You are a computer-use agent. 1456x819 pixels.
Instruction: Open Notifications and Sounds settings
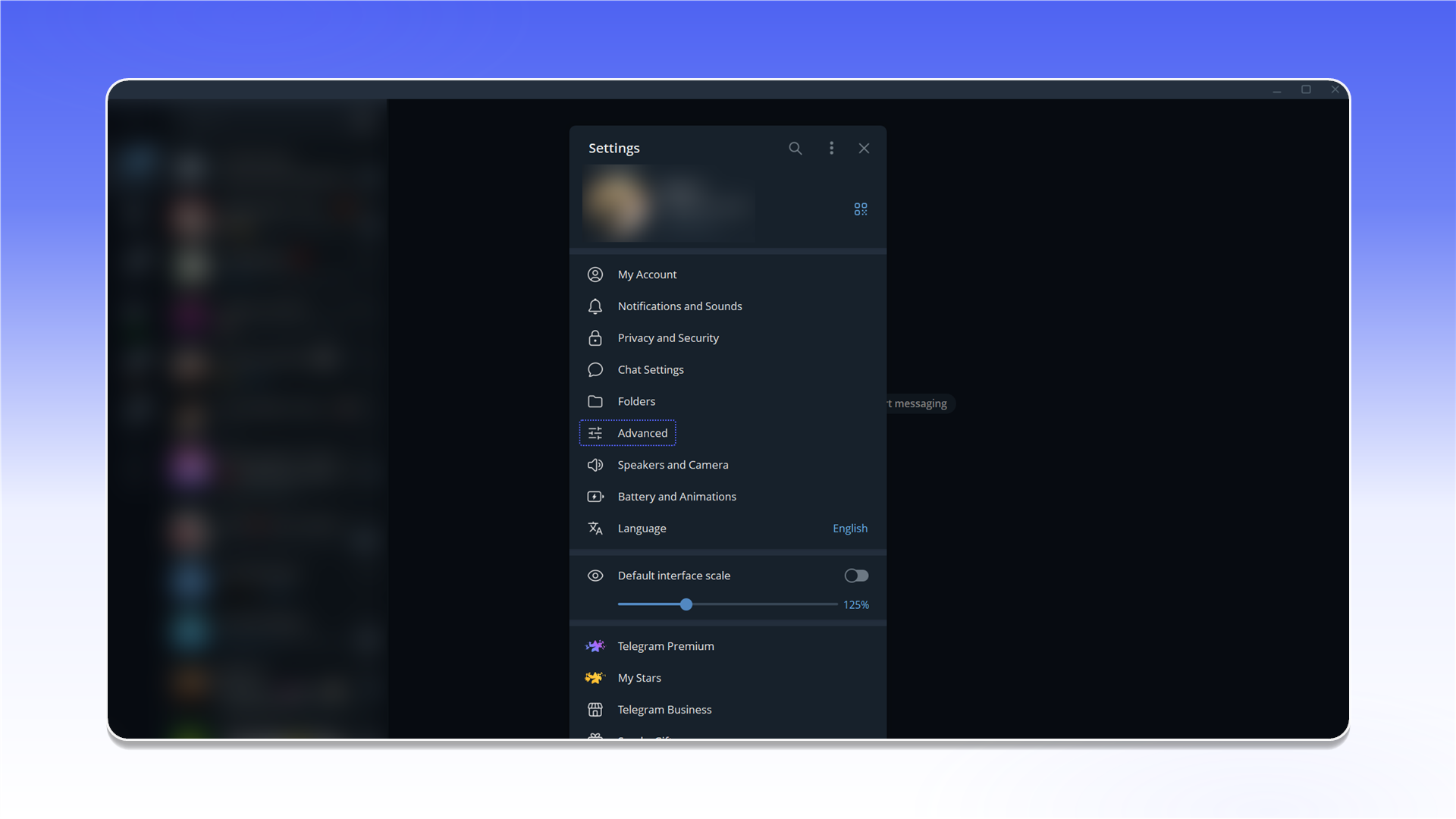[728, 306]
